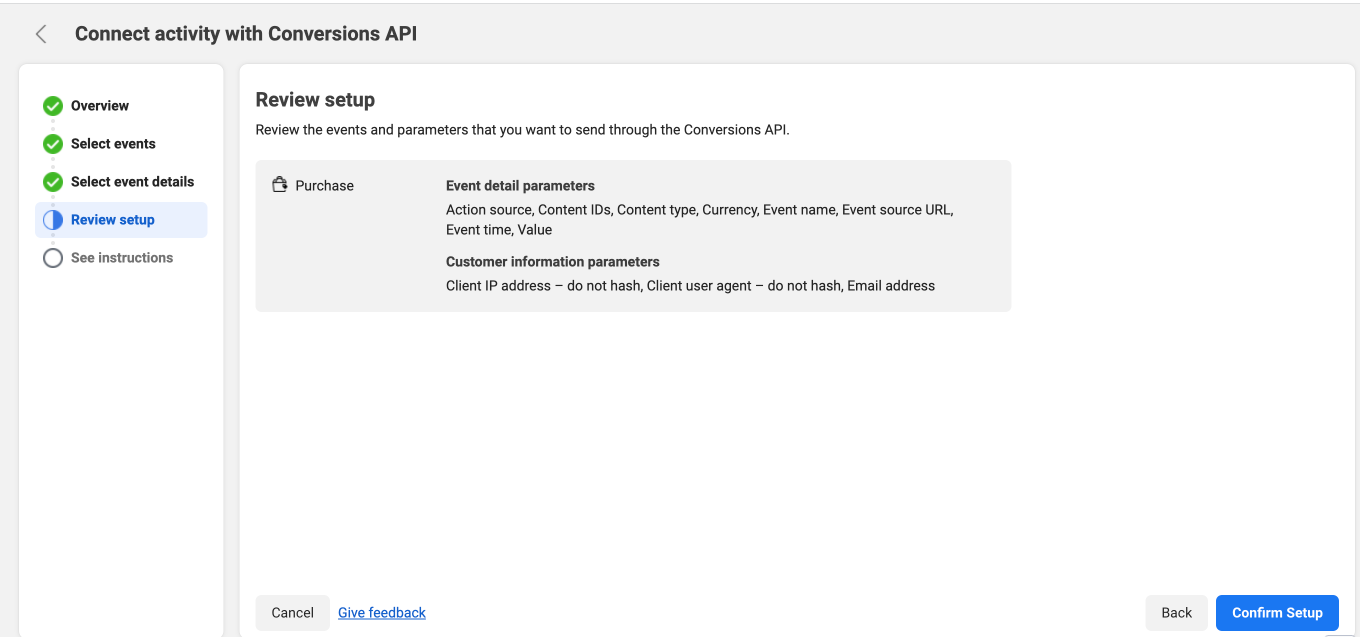The image size is (1360, 637).
Task: Open the Select events step
Action: tap(113, 144)
